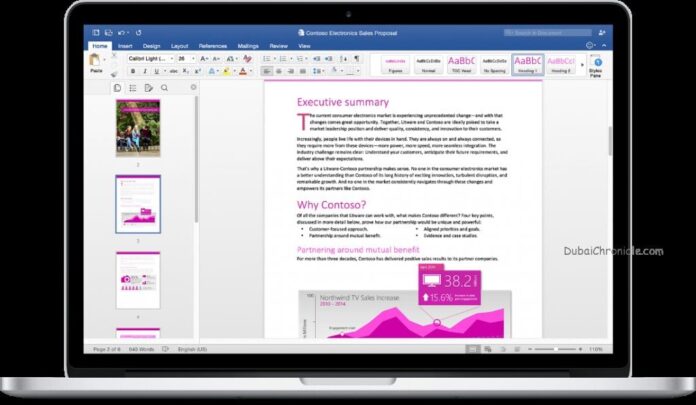Screen dimensions: 696x405
Task: Click the Save icon in title bar
Action: click(x=108, y=33)
